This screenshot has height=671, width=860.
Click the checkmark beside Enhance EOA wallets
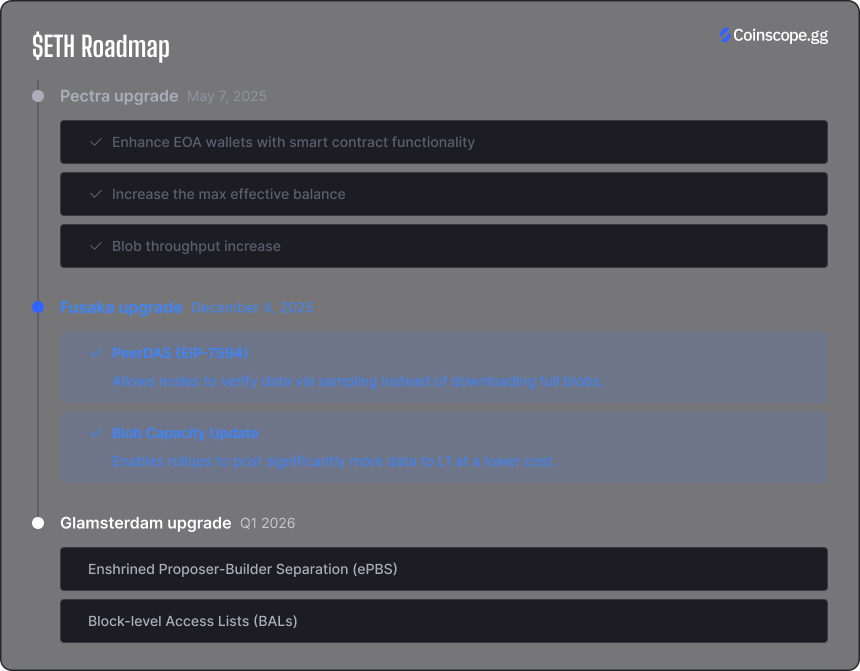[96, 142]
